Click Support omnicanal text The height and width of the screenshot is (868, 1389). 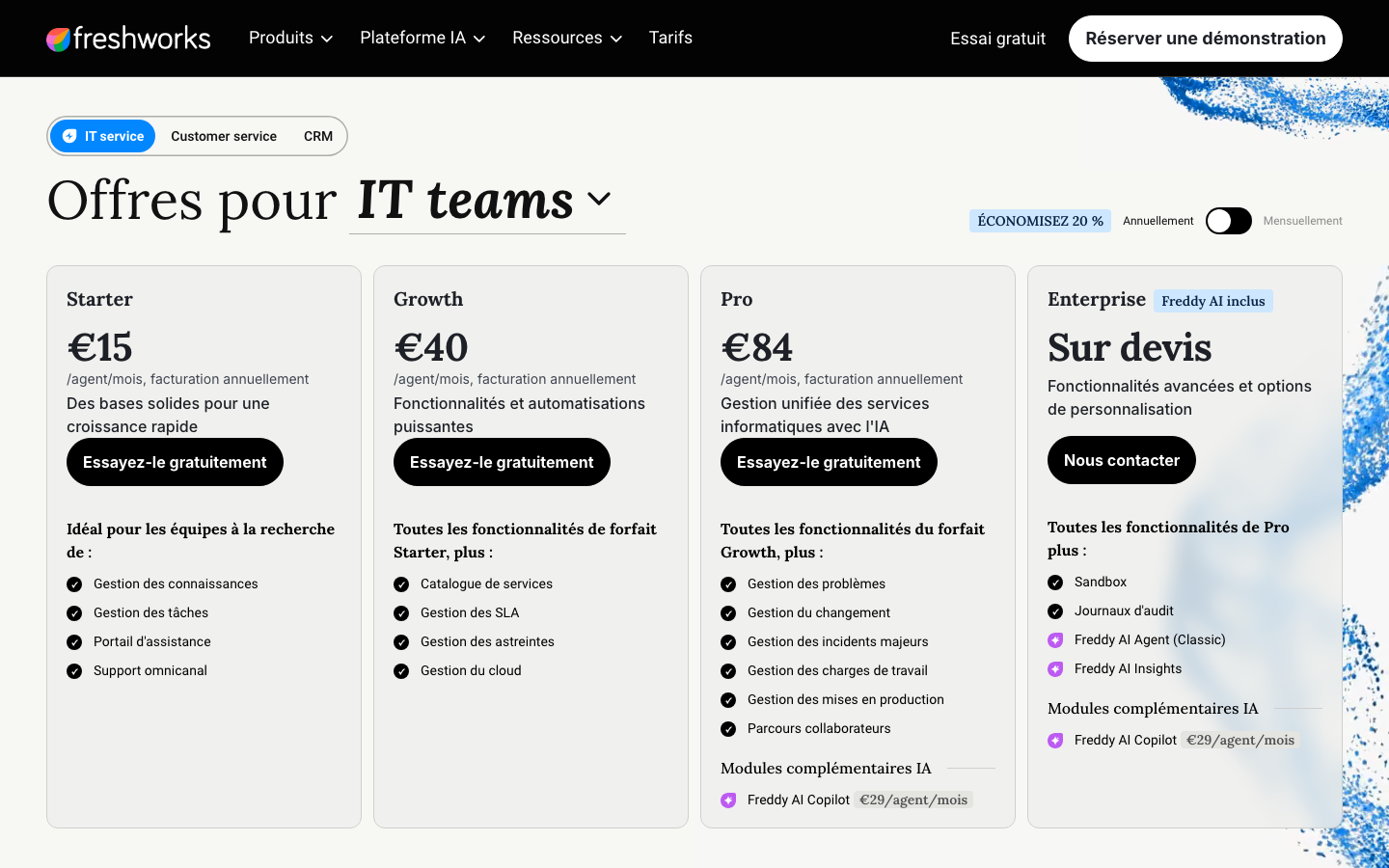[x=150, y=670]
